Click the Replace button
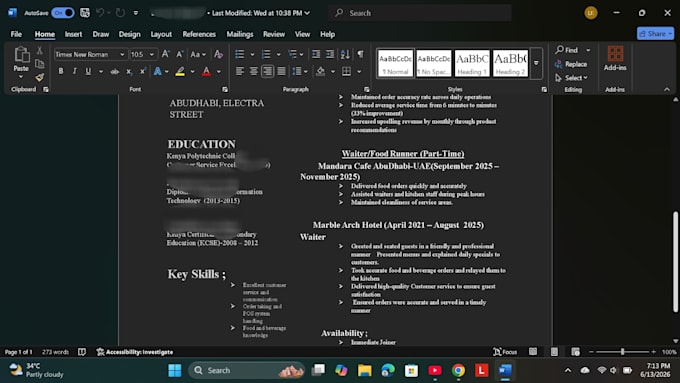680x383 pixels. 571,64
